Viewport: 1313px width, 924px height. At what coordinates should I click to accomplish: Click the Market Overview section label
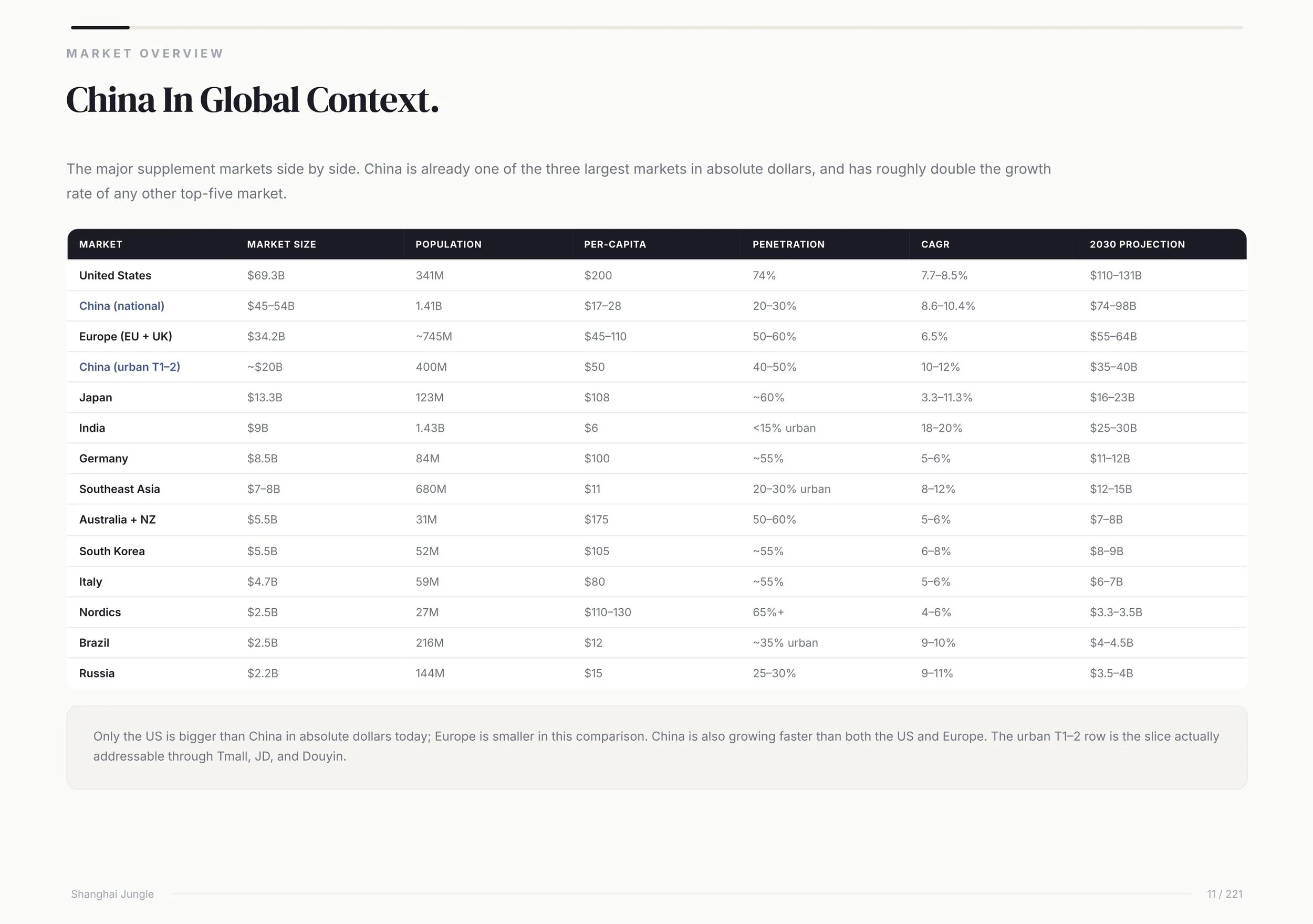(x=144, y=53)
